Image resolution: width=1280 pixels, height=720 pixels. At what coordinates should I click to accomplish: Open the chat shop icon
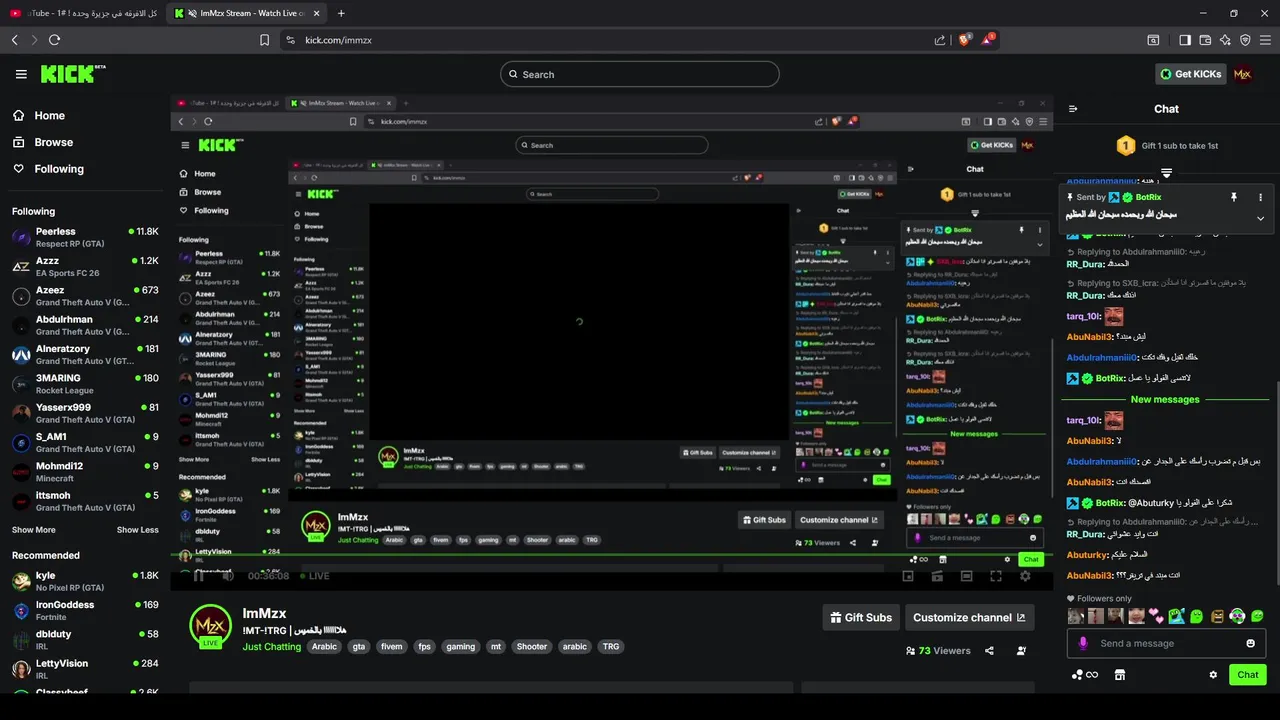[1119, 675]
